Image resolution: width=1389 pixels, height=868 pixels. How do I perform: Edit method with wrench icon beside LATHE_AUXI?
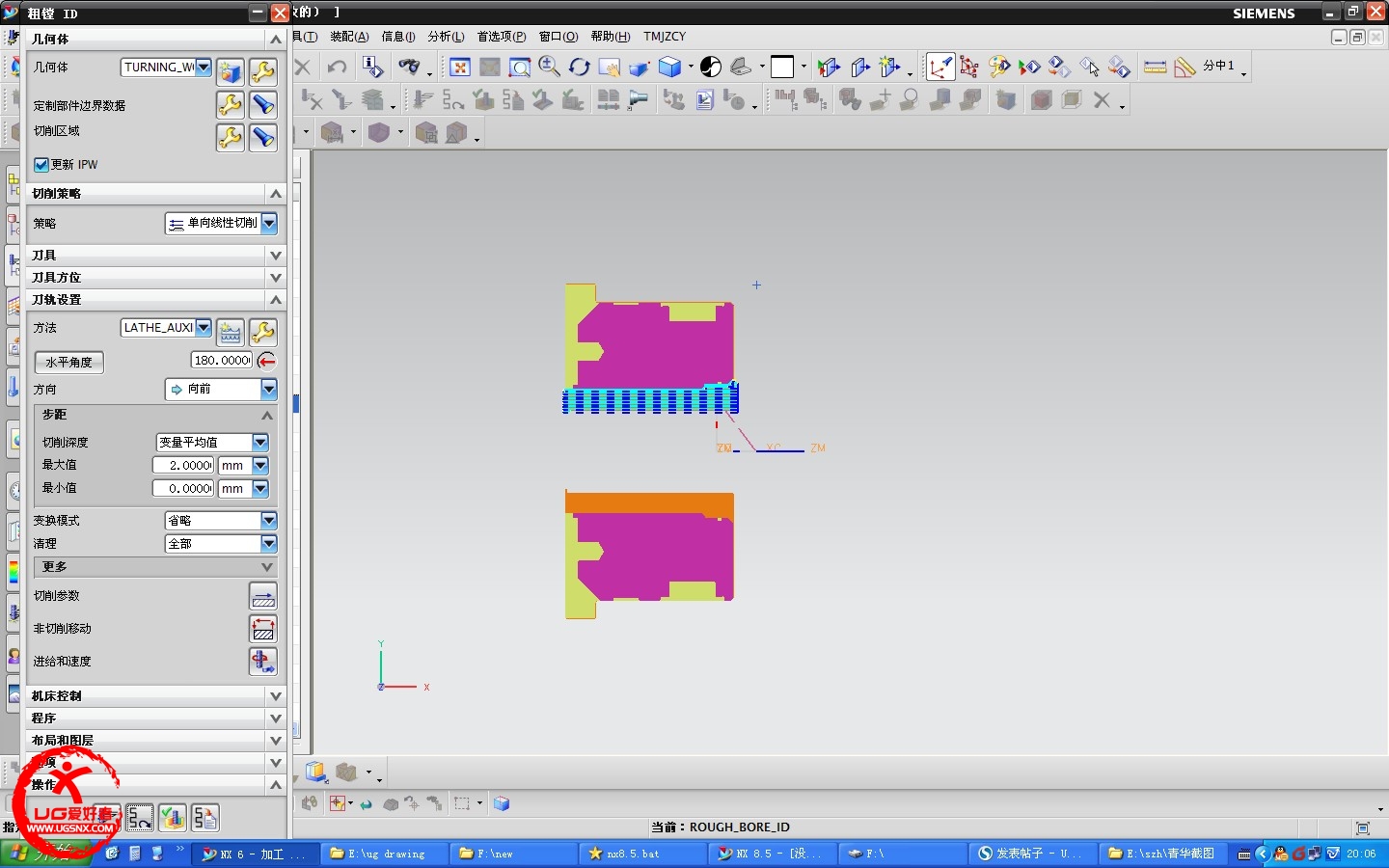click(262, 333)
